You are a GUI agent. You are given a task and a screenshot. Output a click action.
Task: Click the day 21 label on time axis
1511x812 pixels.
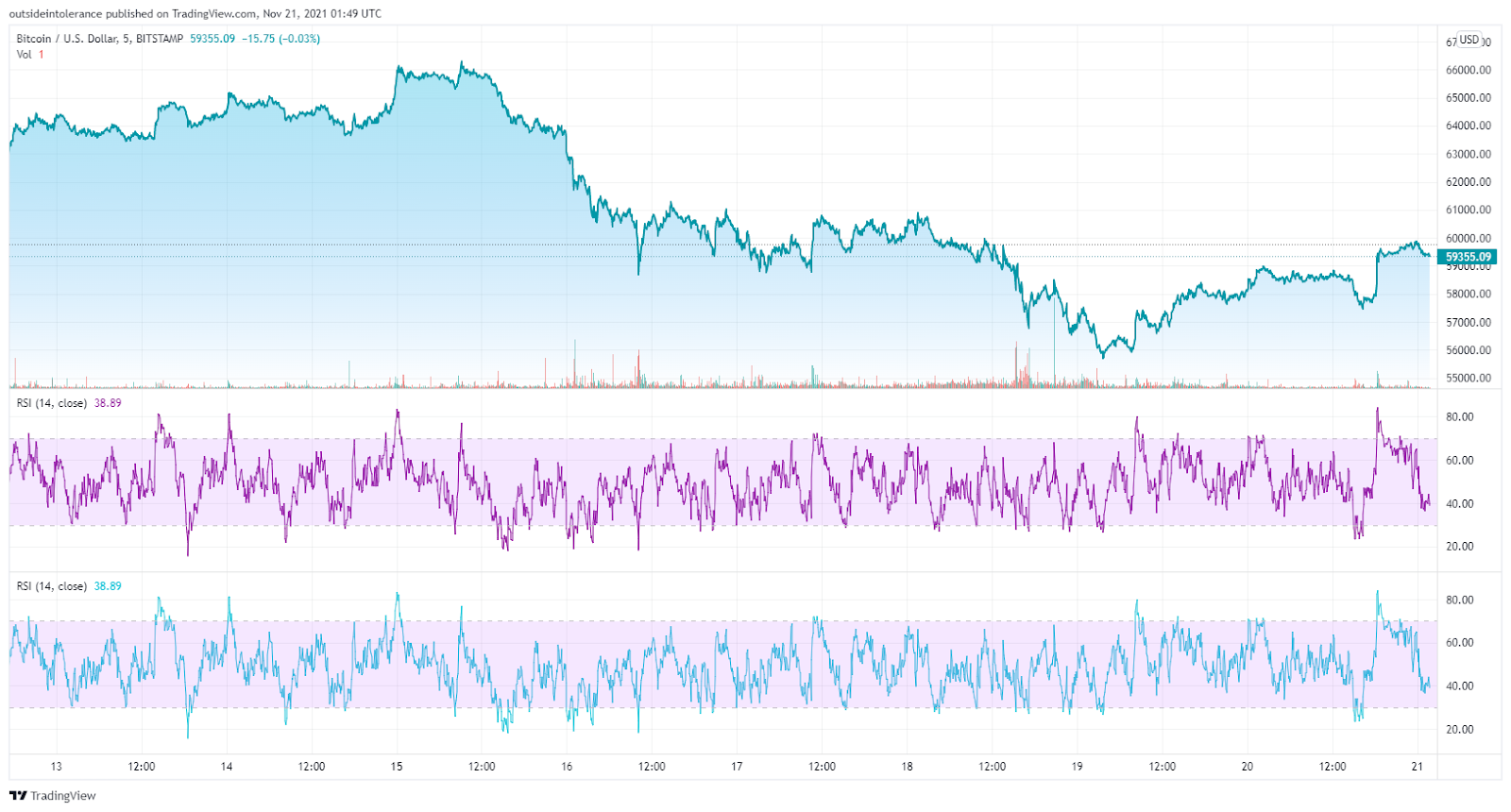(x=1417, y=767)
